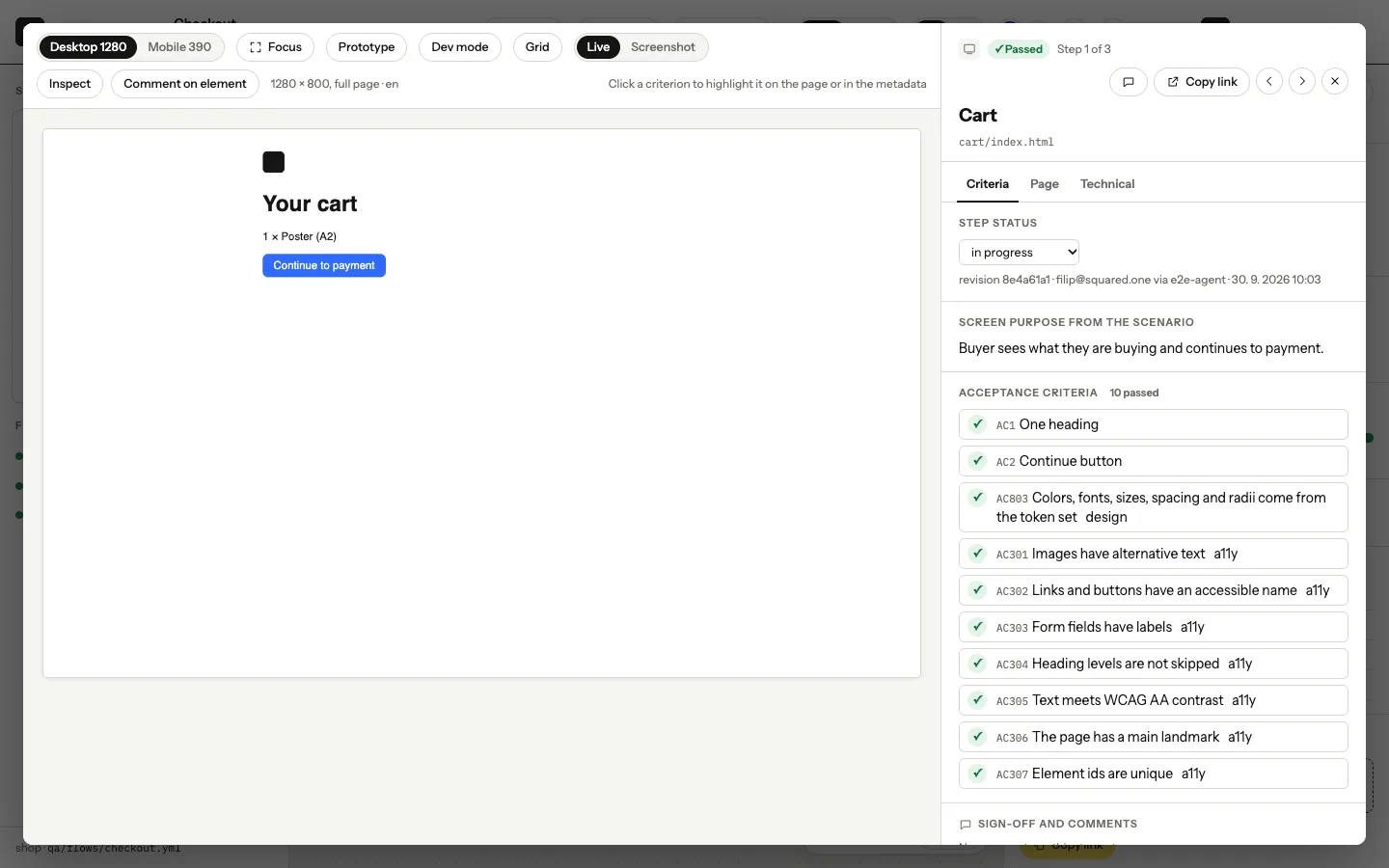Switch viewport to Mobile 390
The height and width of the screenshot is (868, 1389).
tap(179, 47)
